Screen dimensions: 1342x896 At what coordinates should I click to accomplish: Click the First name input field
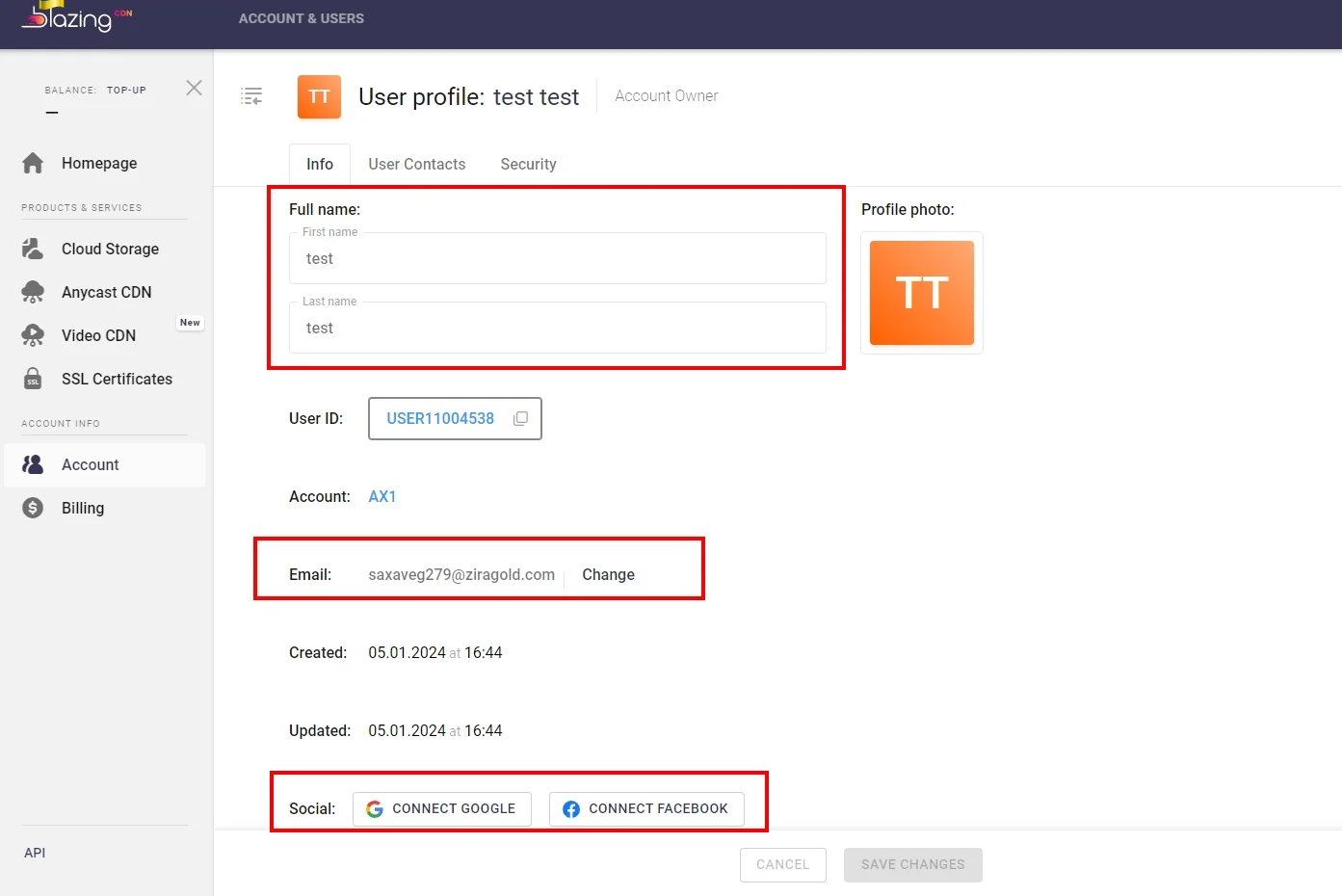click(558, 258)
